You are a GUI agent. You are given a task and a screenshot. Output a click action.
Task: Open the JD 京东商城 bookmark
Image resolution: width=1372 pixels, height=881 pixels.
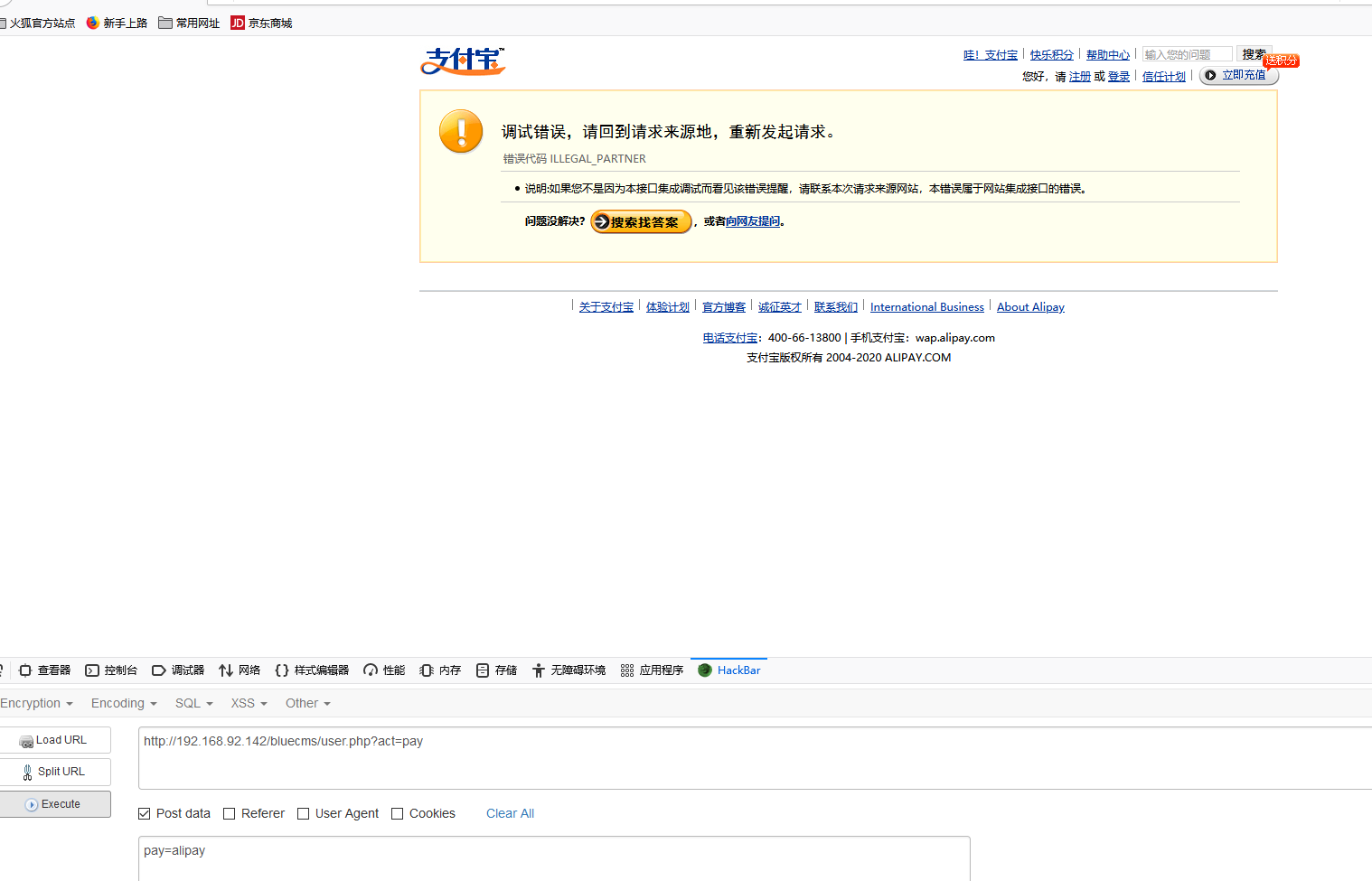click(261, 23)
